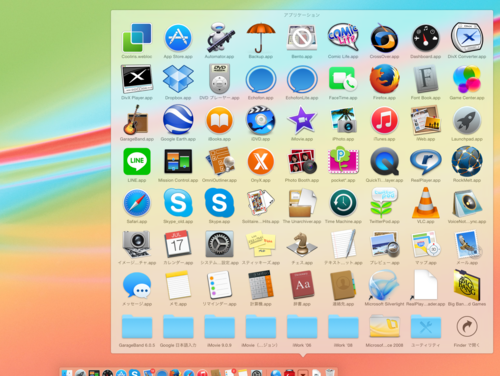
Task: Launch OmniOutliner.app
Action: [x=219, y=161]
